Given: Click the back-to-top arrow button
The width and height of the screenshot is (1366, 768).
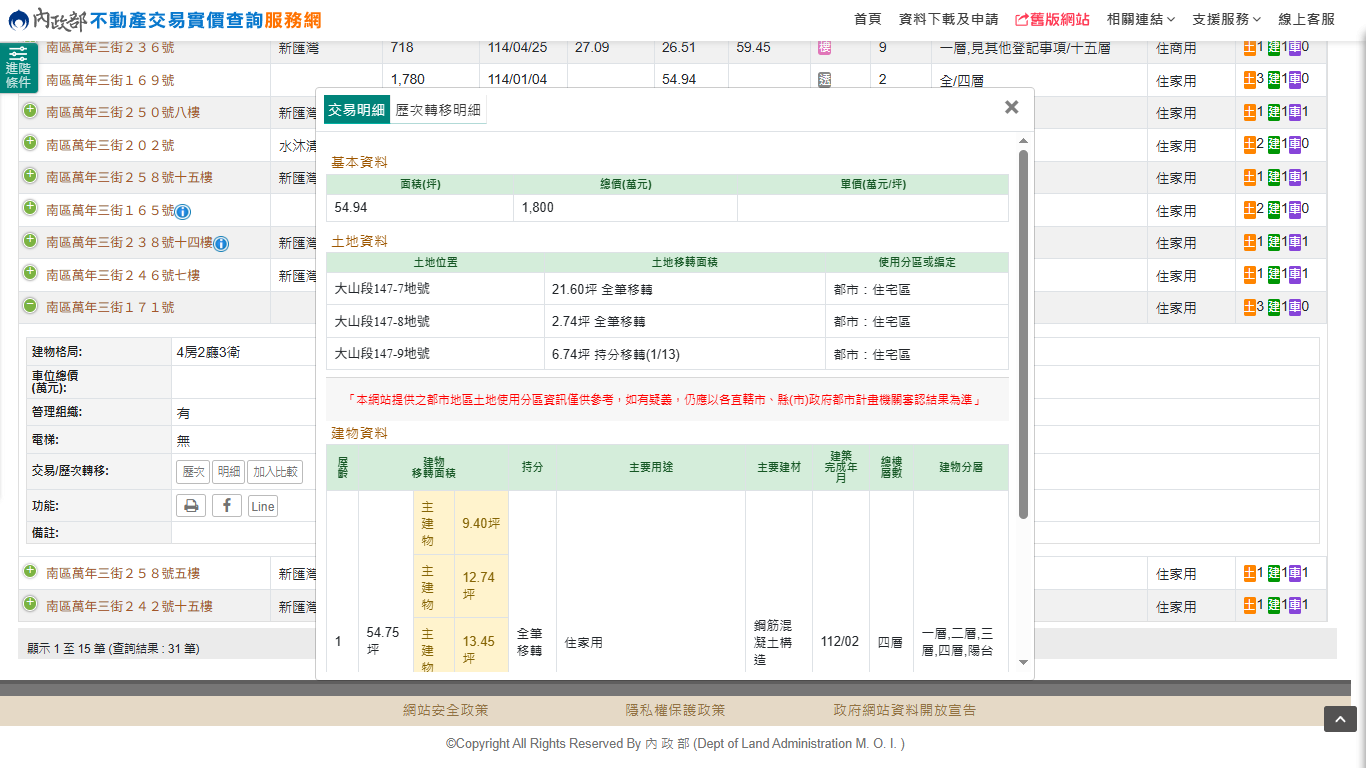Looking at the screenshot, I should click(1340, 719).
